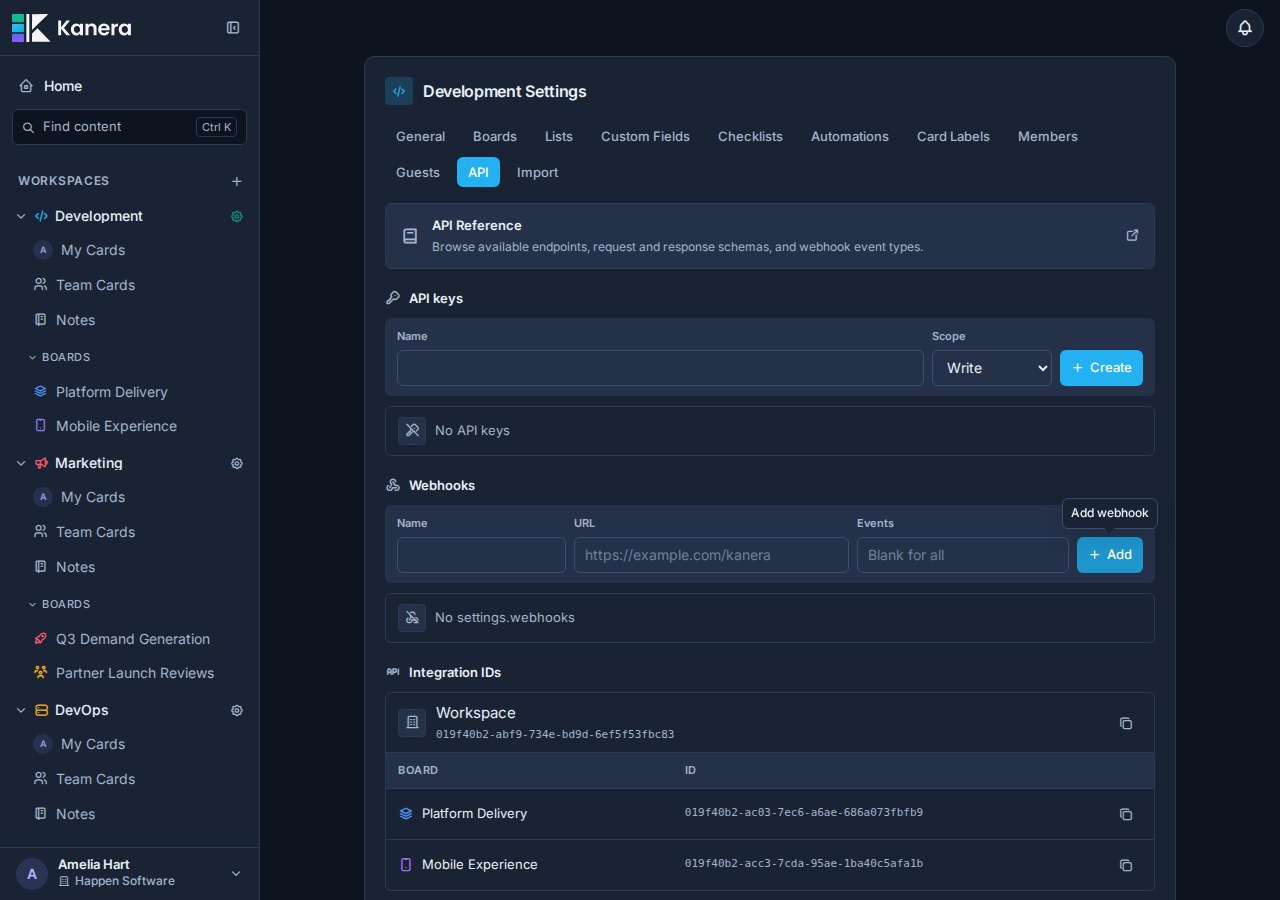Collapse the DevOps workspace tree
The height and width of the screenshot is (900, 1280).
click(21, 710)
